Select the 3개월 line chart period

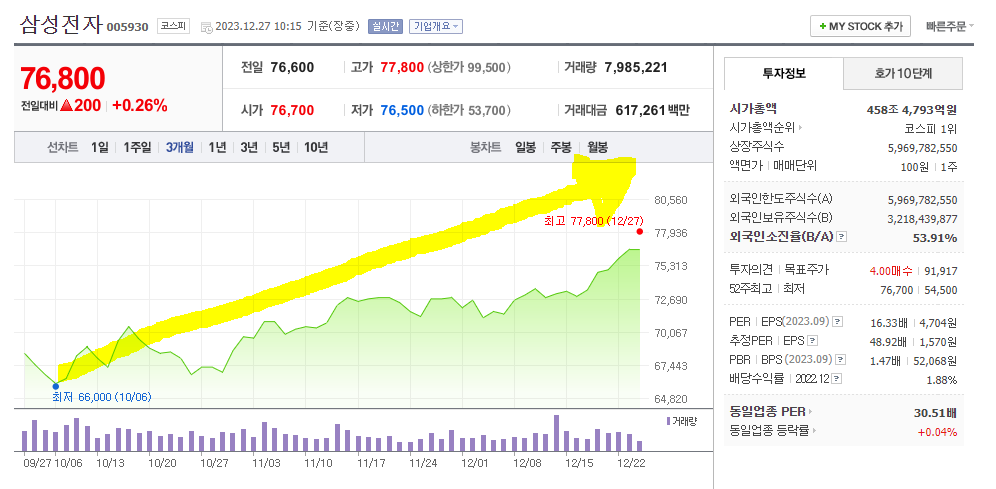coord(180,148)
